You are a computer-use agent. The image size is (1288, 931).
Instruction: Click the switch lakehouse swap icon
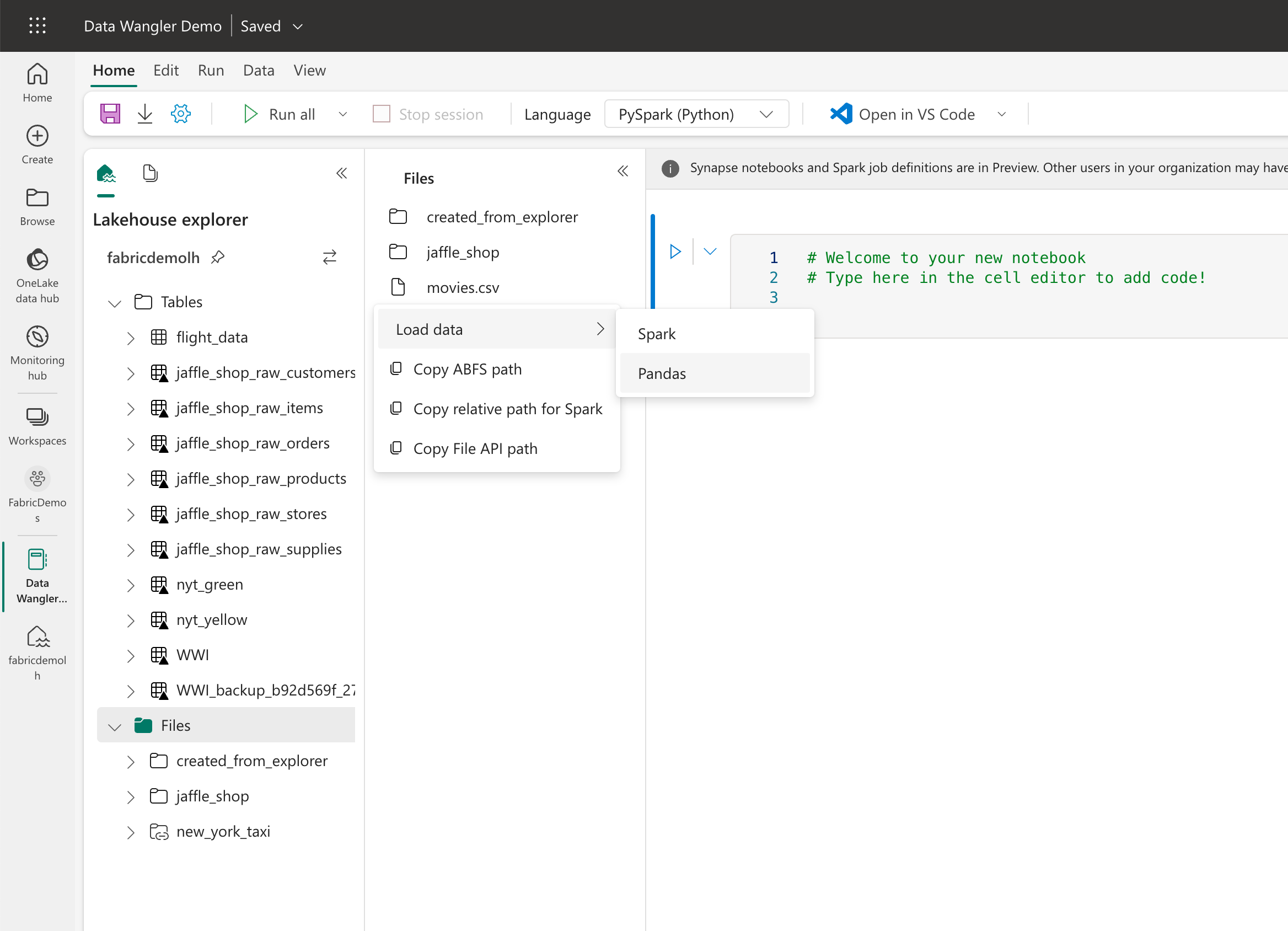(329, 257)
